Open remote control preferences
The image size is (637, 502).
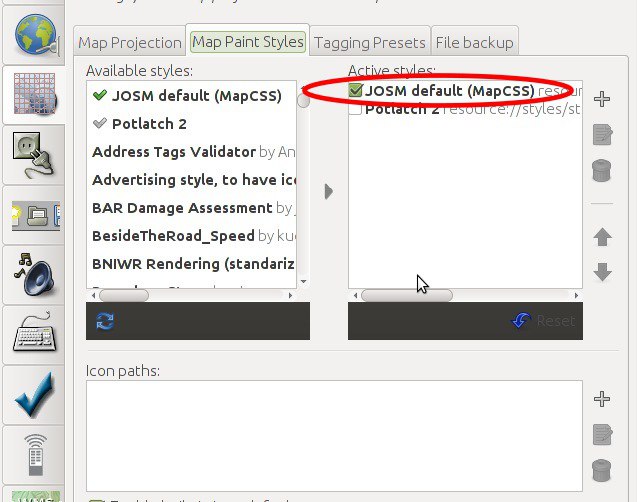point(34,455)
